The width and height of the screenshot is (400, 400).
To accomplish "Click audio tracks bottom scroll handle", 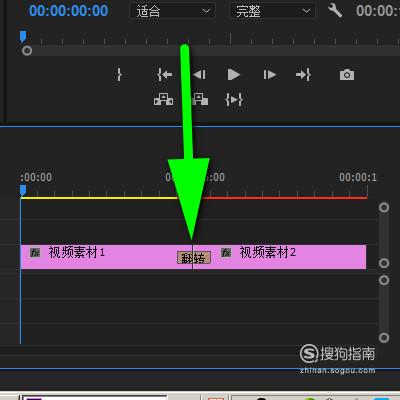I will tap(384, 338).
